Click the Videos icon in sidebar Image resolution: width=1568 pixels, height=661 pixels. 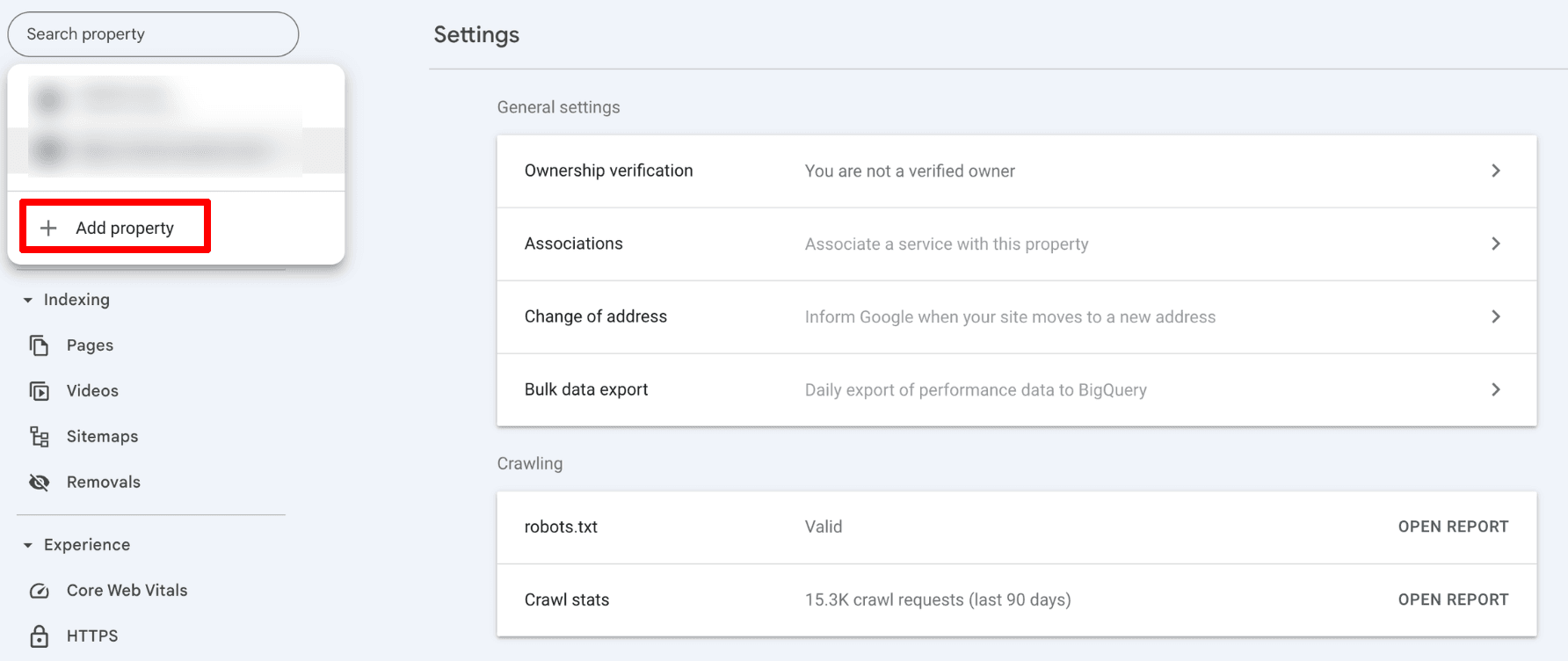click(x=39, y=391)
